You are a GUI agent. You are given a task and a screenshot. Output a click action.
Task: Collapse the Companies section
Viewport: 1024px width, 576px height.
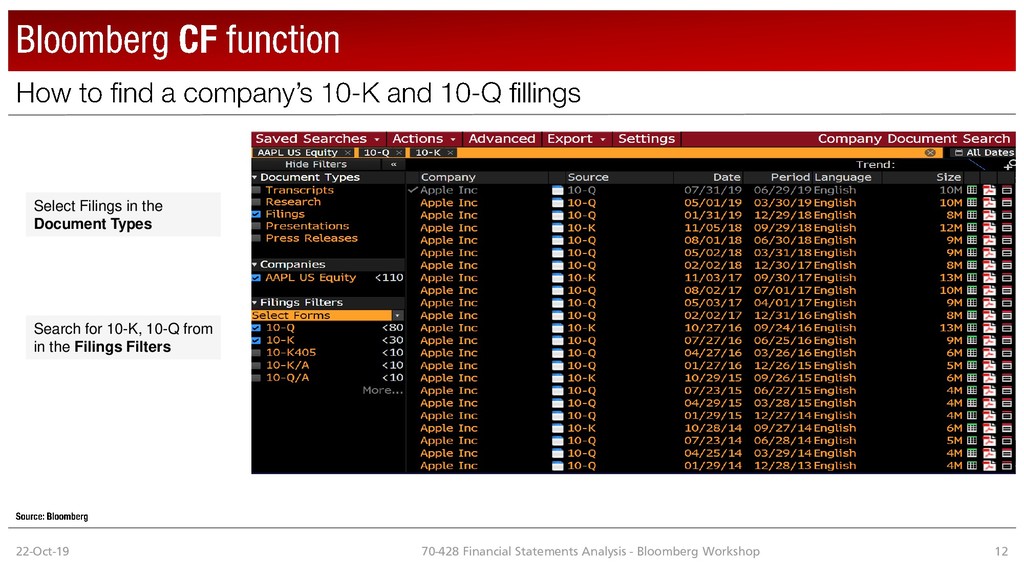(255, 264)
